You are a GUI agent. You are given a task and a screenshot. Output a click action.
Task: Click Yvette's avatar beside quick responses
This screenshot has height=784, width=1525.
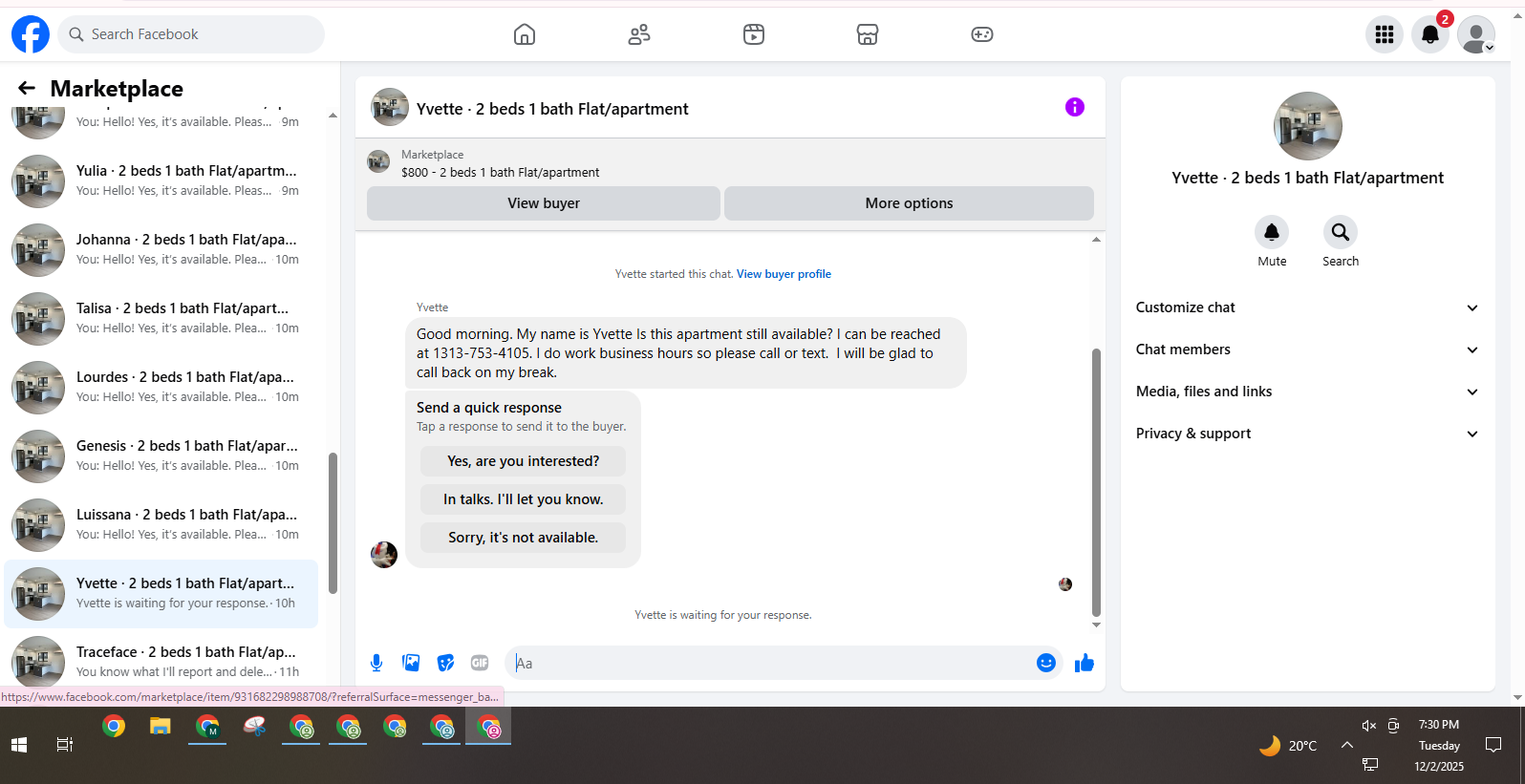click(384, 555)
